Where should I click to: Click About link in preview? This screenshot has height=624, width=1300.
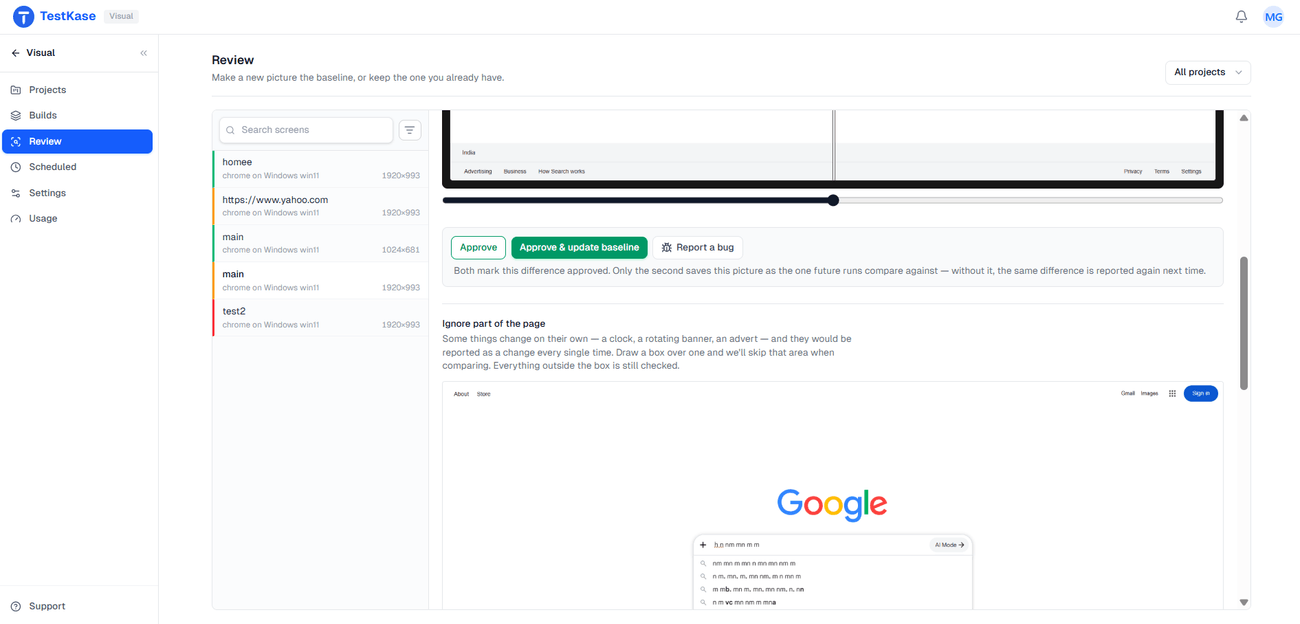tap(461, 394)
